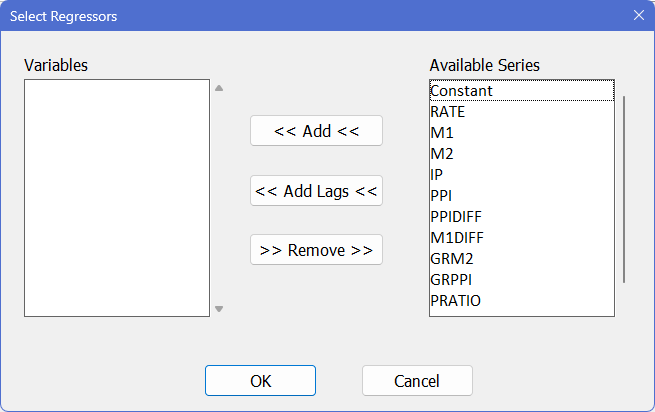Click Variables list scroll up arrow
655x412 pixels.
pyautogui.click(x=219, y=88)
